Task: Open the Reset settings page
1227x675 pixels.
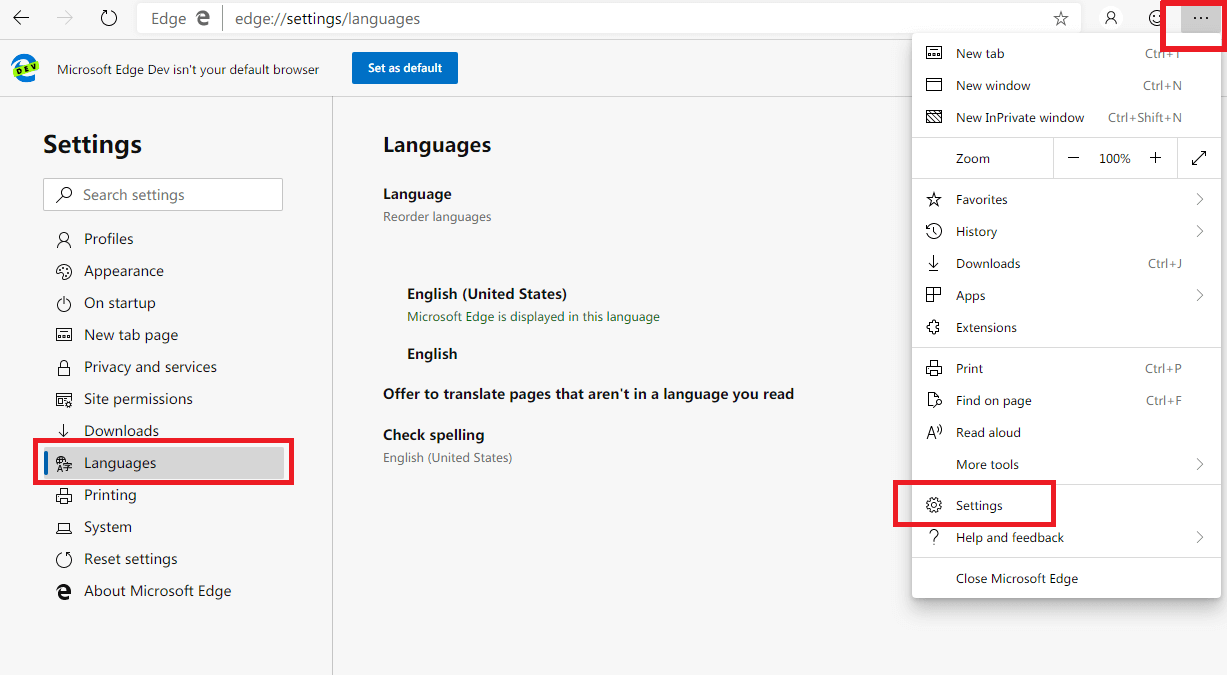Action: click(x=130, y=559)
